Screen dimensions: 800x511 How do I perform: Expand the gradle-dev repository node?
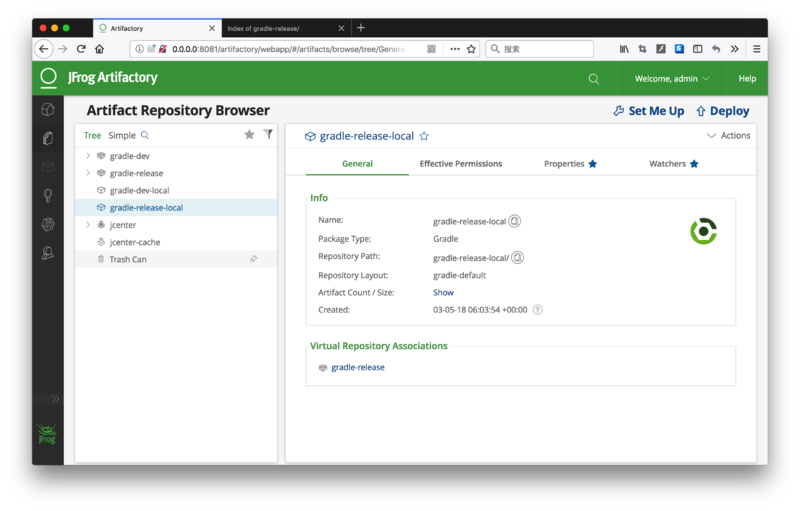tap(88, 156)
